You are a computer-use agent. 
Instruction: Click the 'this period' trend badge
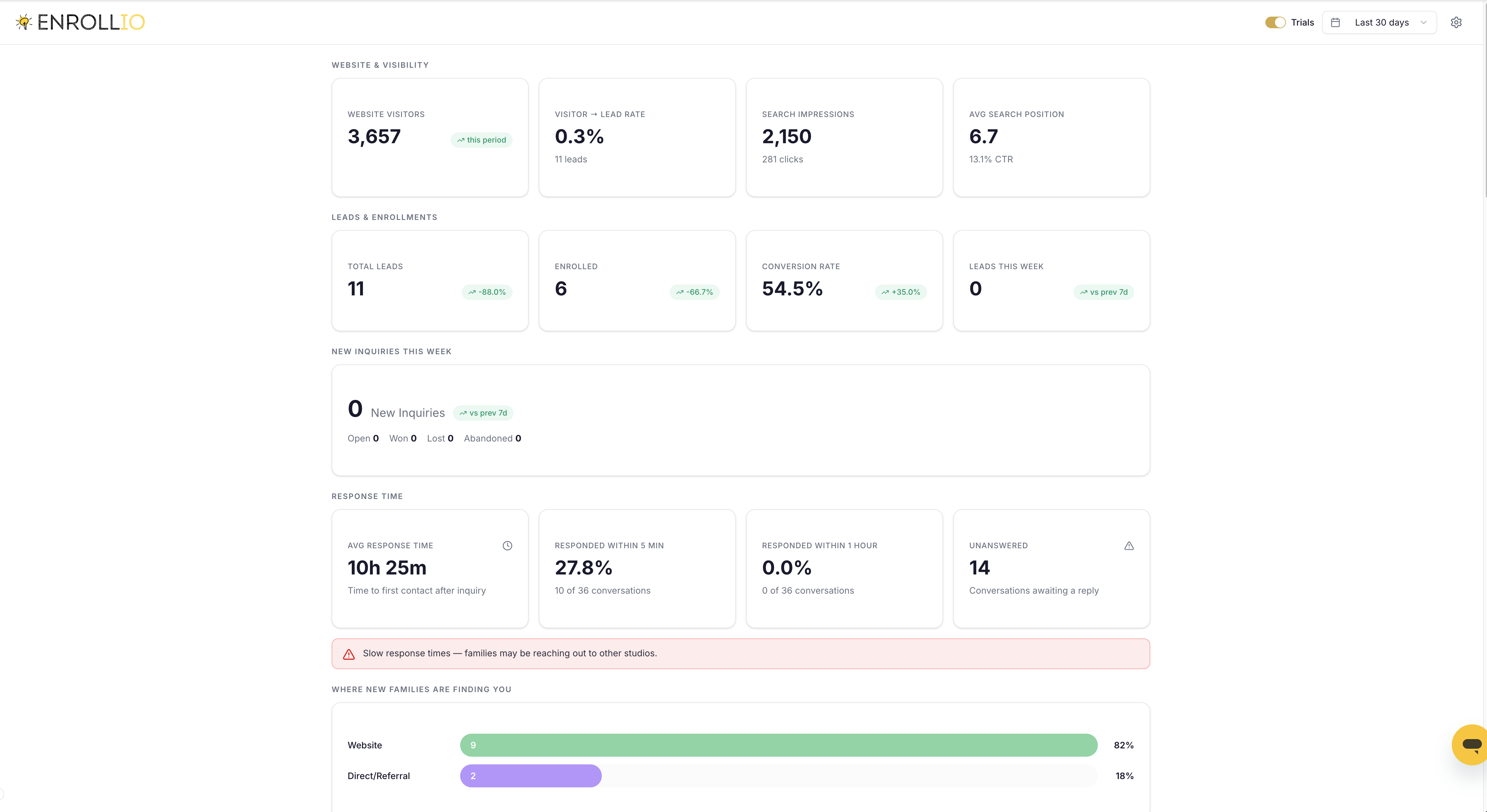click(481, 140)
